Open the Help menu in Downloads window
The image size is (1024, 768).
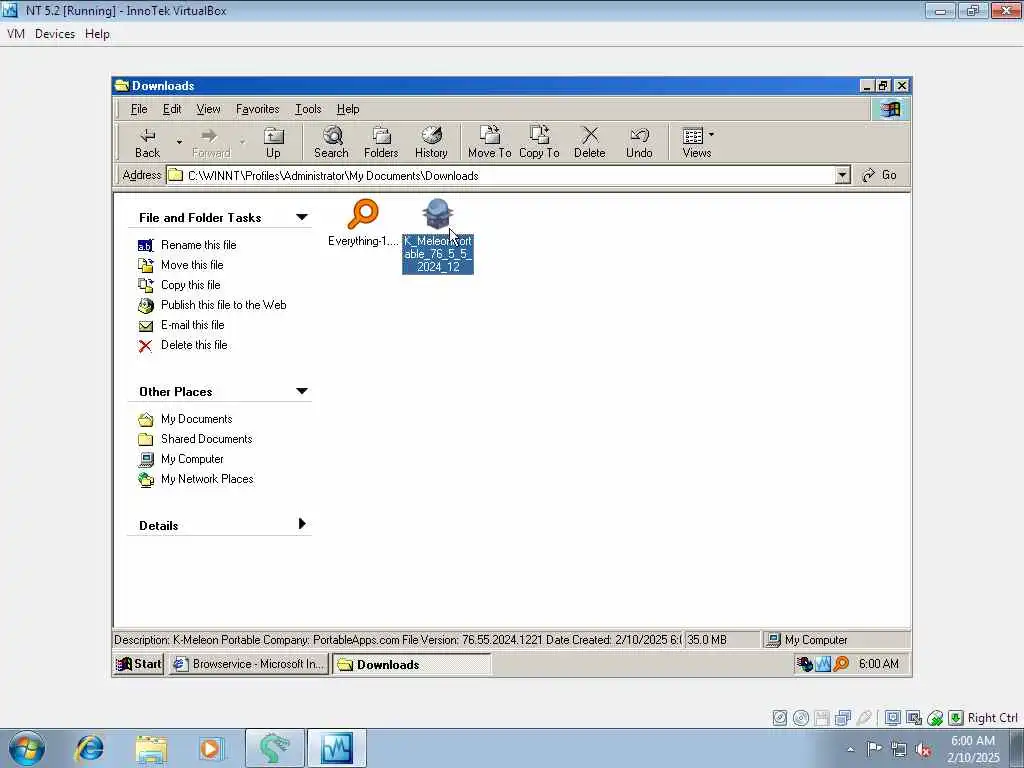click(x=348, y=109)
